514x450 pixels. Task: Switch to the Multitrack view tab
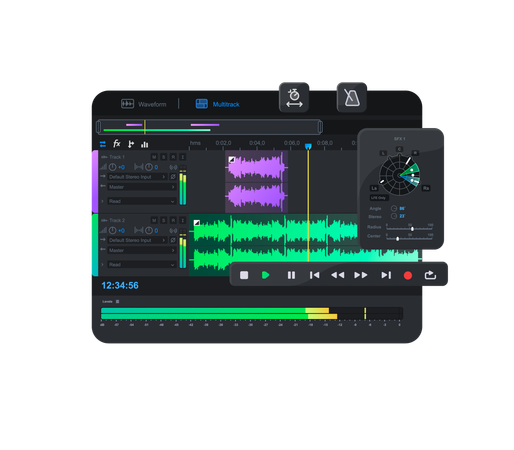tap(217, 104)
